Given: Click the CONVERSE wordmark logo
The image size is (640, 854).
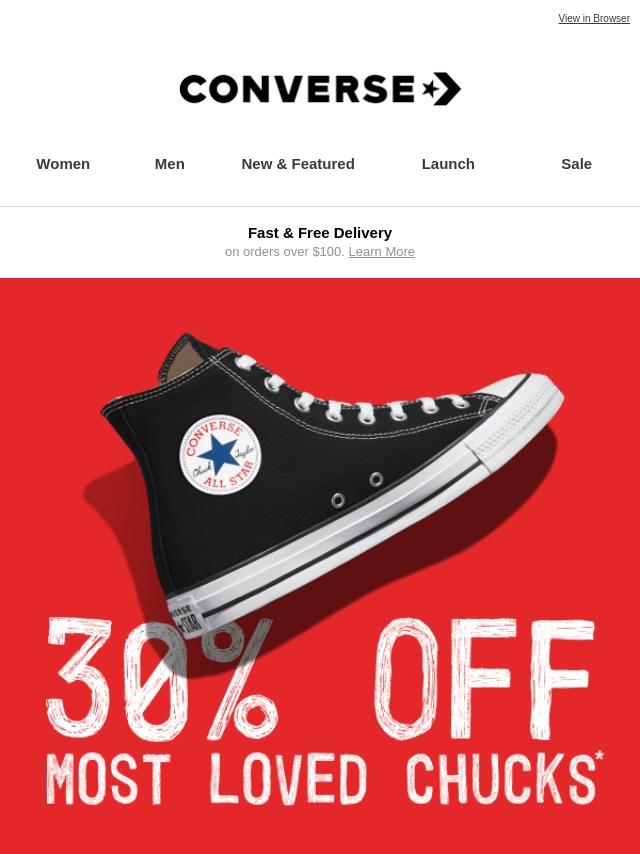Looking at the screenshot, I should 297,89.
